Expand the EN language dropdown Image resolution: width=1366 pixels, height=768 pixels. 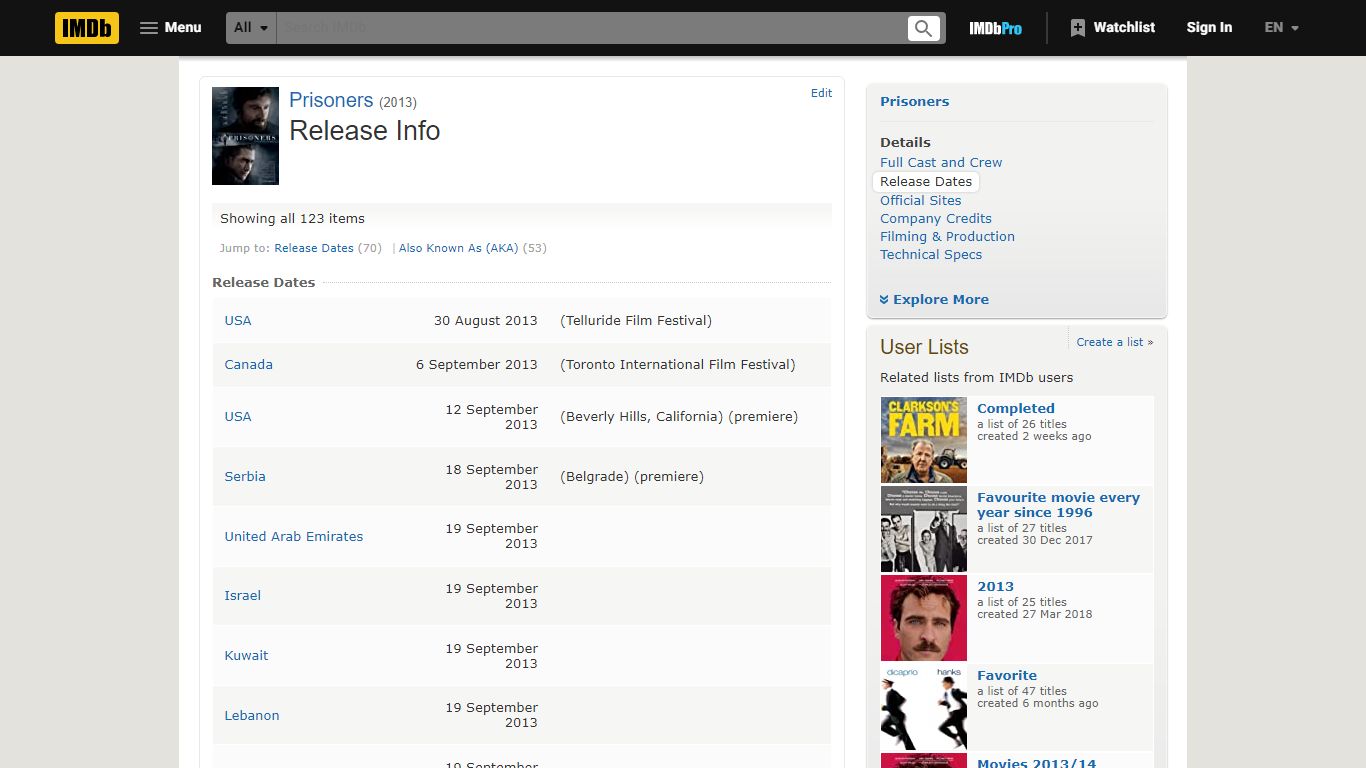point(1281,28)
